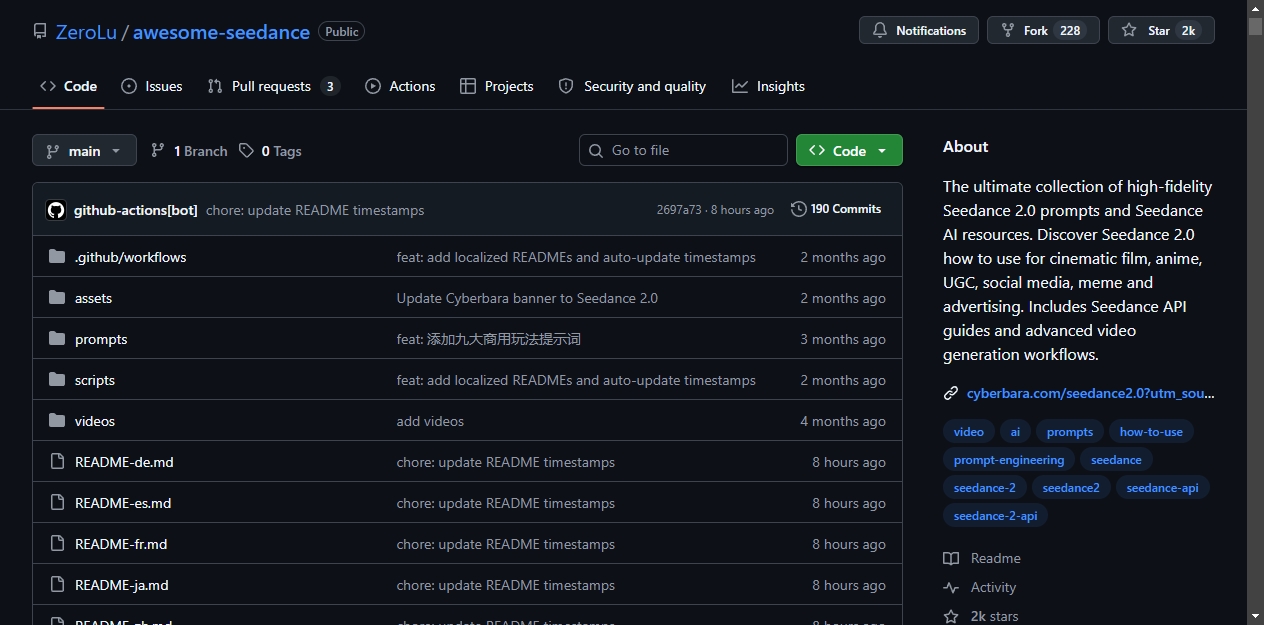This screenshot has width=1264, height=625.
Task: Open the scripts folder
Action: [95, 380]
